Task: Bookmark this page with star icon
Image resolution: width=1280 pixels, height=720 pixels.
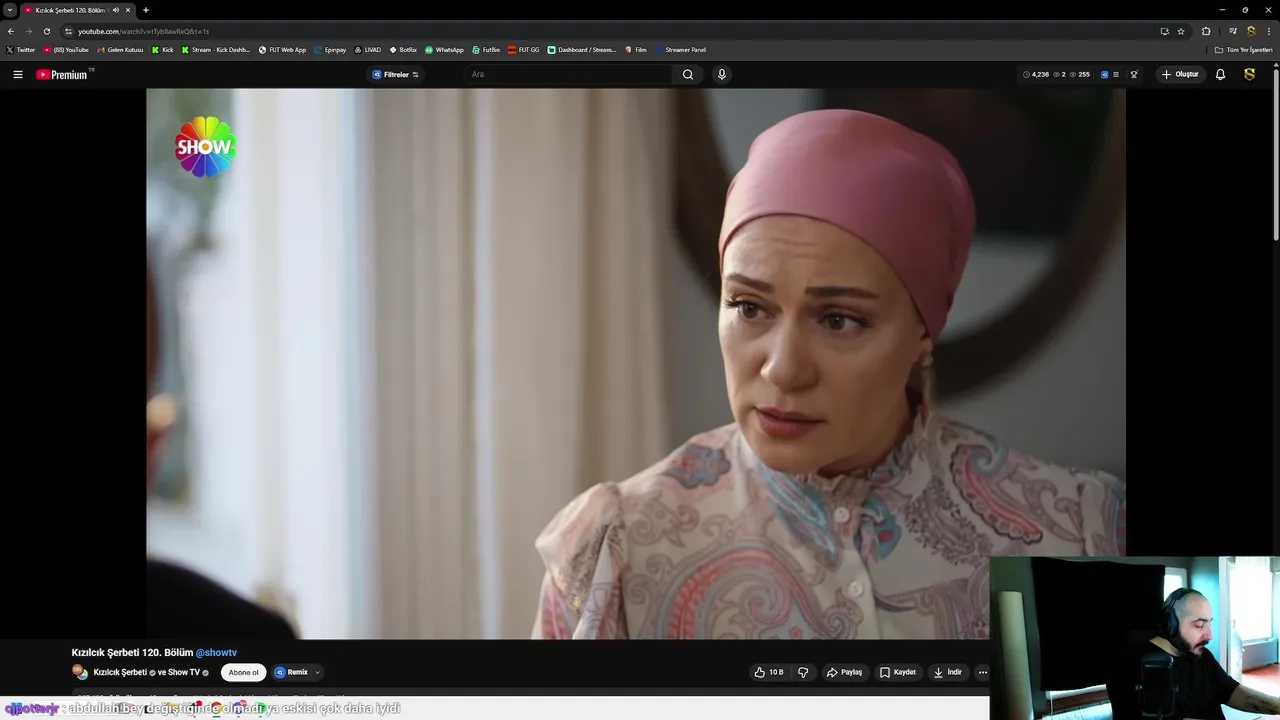Action: tap(1181, 31)
